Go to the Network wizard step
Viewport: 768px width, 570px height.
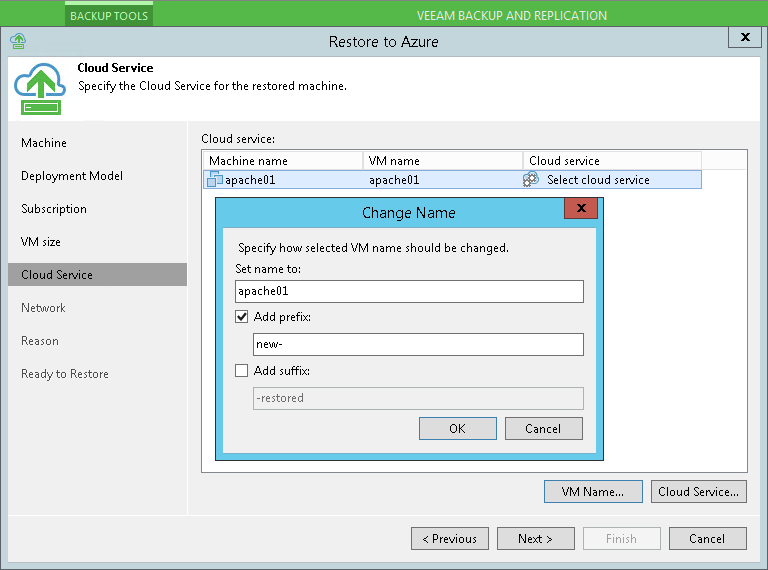[43, 308]
